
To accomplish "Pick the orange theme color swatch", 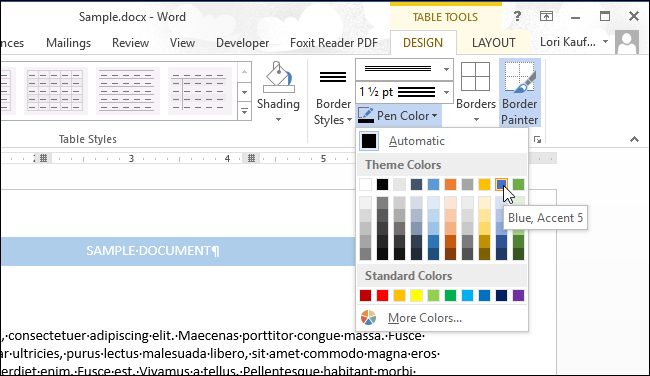I will pos(451,184).
